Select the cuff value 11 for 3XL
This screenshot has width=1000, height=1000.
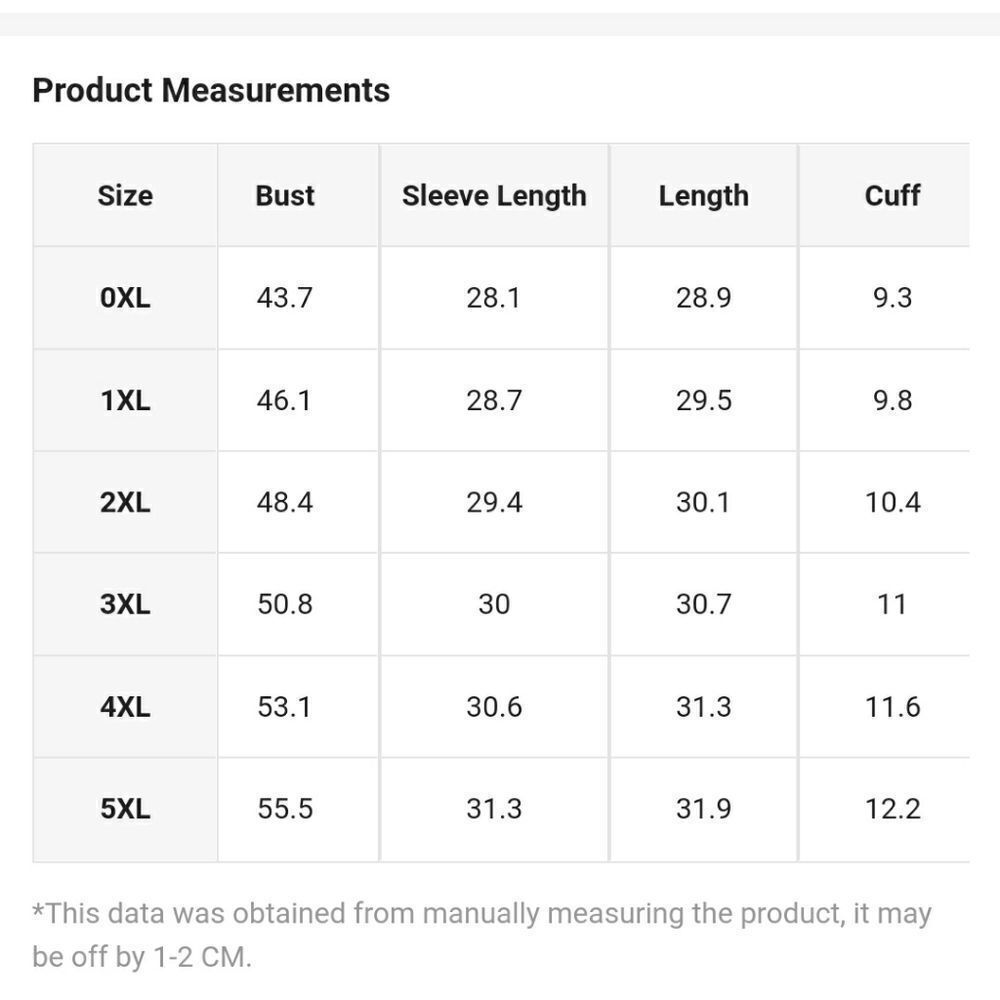pos(892,605)
